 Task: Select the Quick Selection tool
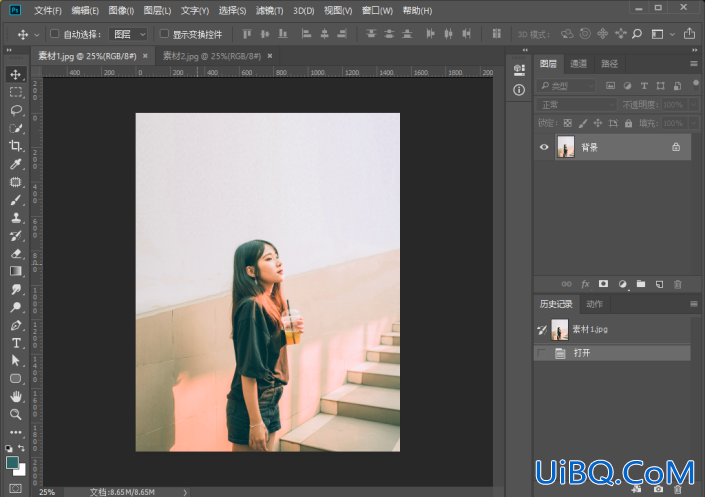click(16, 128)
